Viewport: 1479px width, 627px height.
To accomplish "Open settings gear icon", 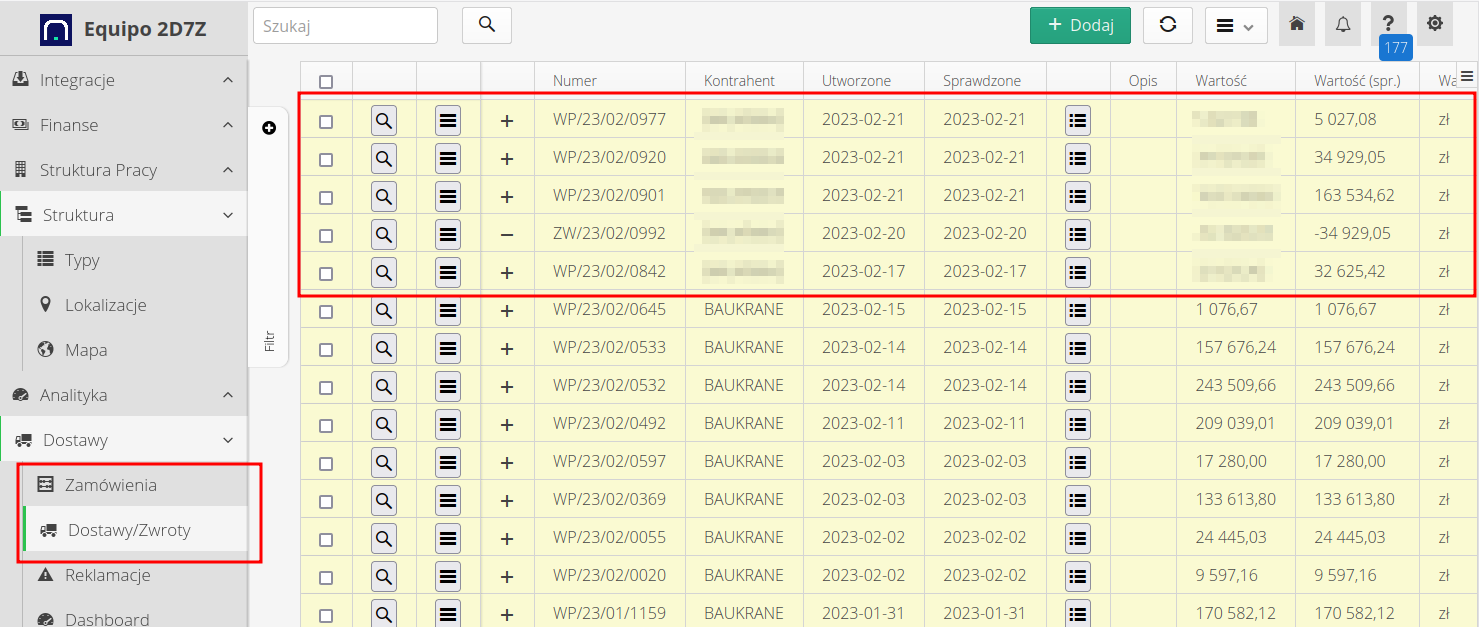I will click(1435, 24).
